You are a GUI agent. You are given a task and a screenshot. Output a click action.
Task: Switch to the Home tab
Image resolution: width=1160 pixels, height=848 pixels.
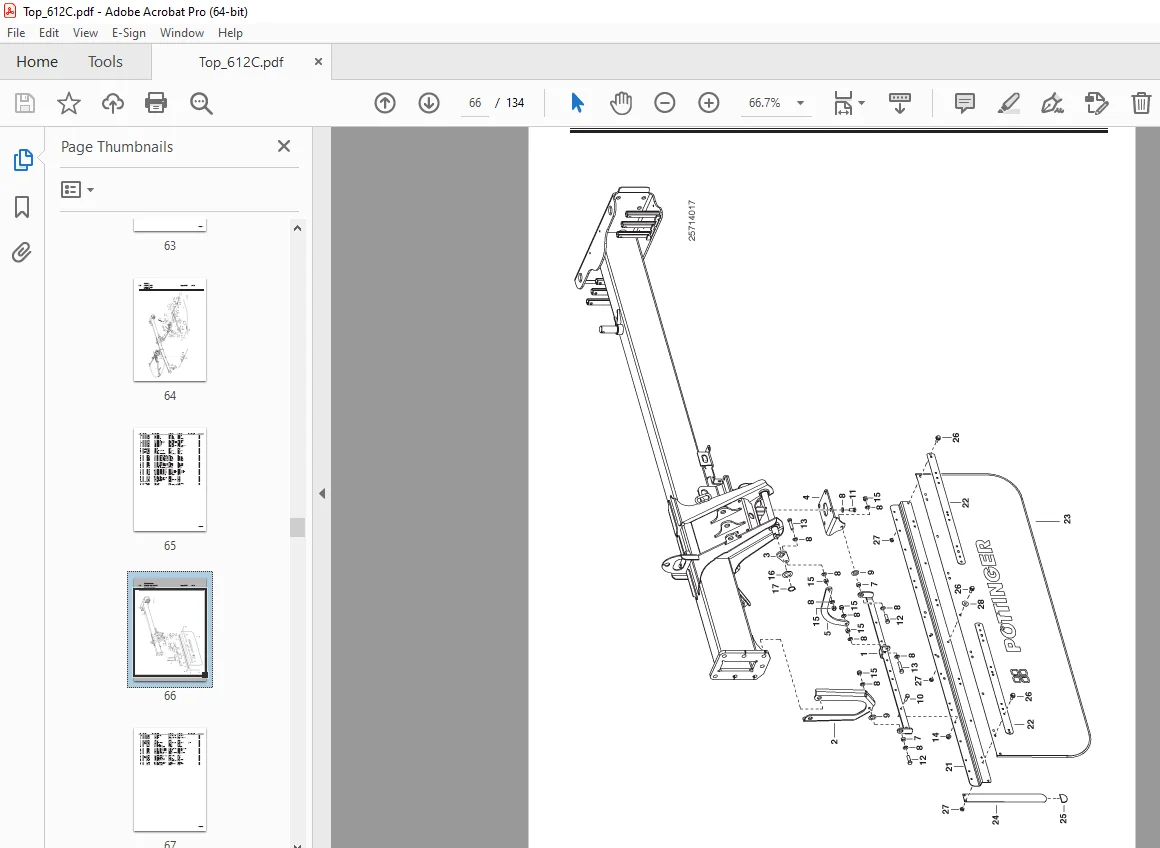click(37, 61)
